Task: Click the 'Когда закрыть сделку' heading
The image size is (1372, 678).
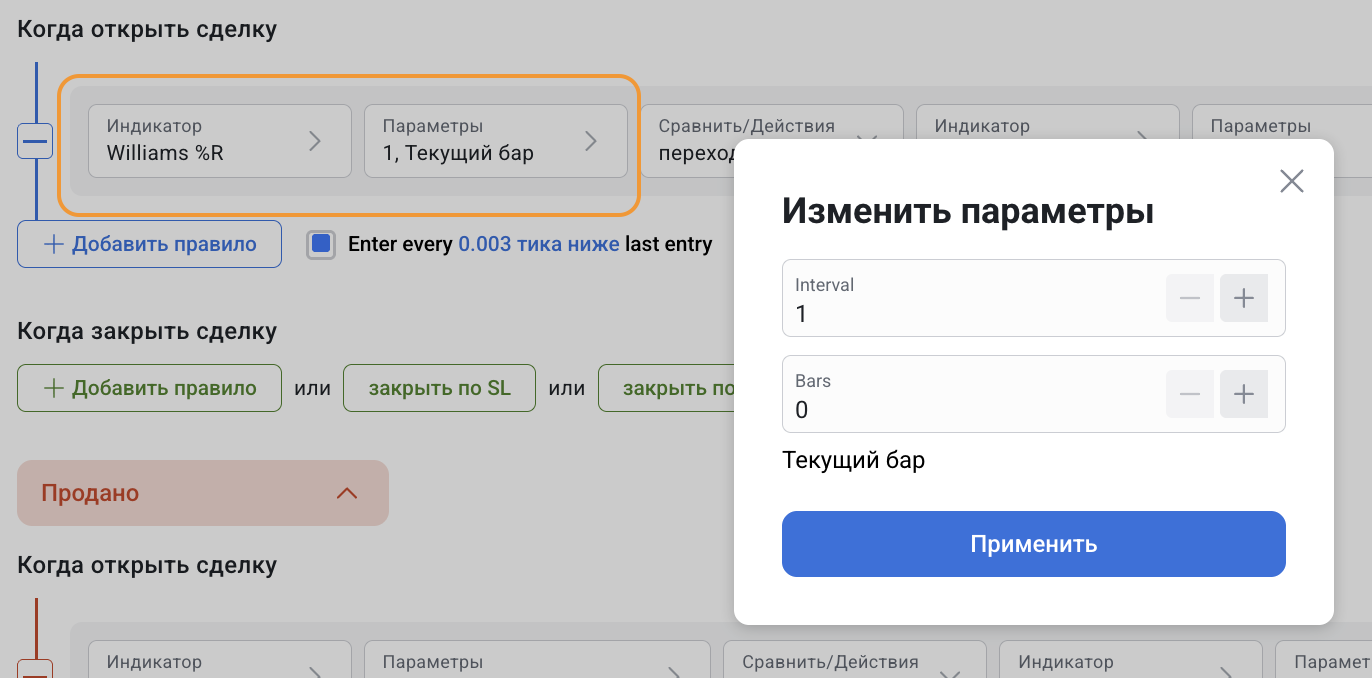Action: (147, 331)
